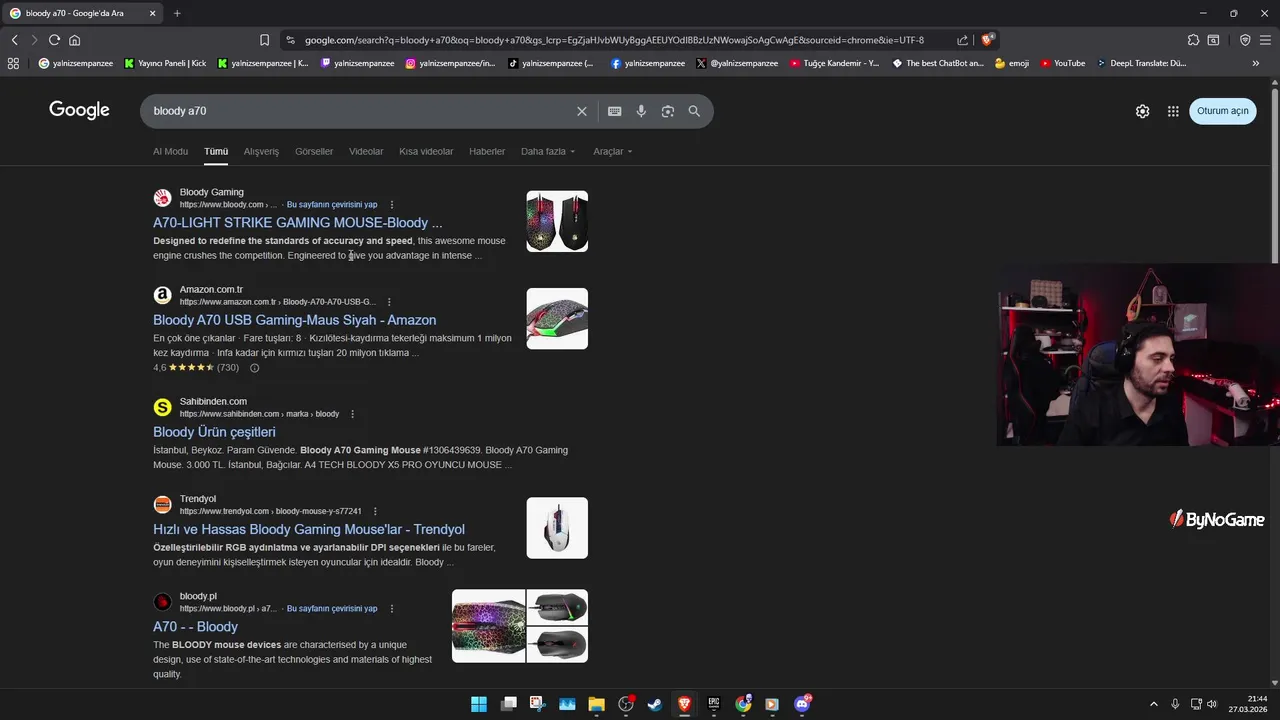Open A70-LIGHT STRIKE GAMING MOUSE-Bloody result

297,223
